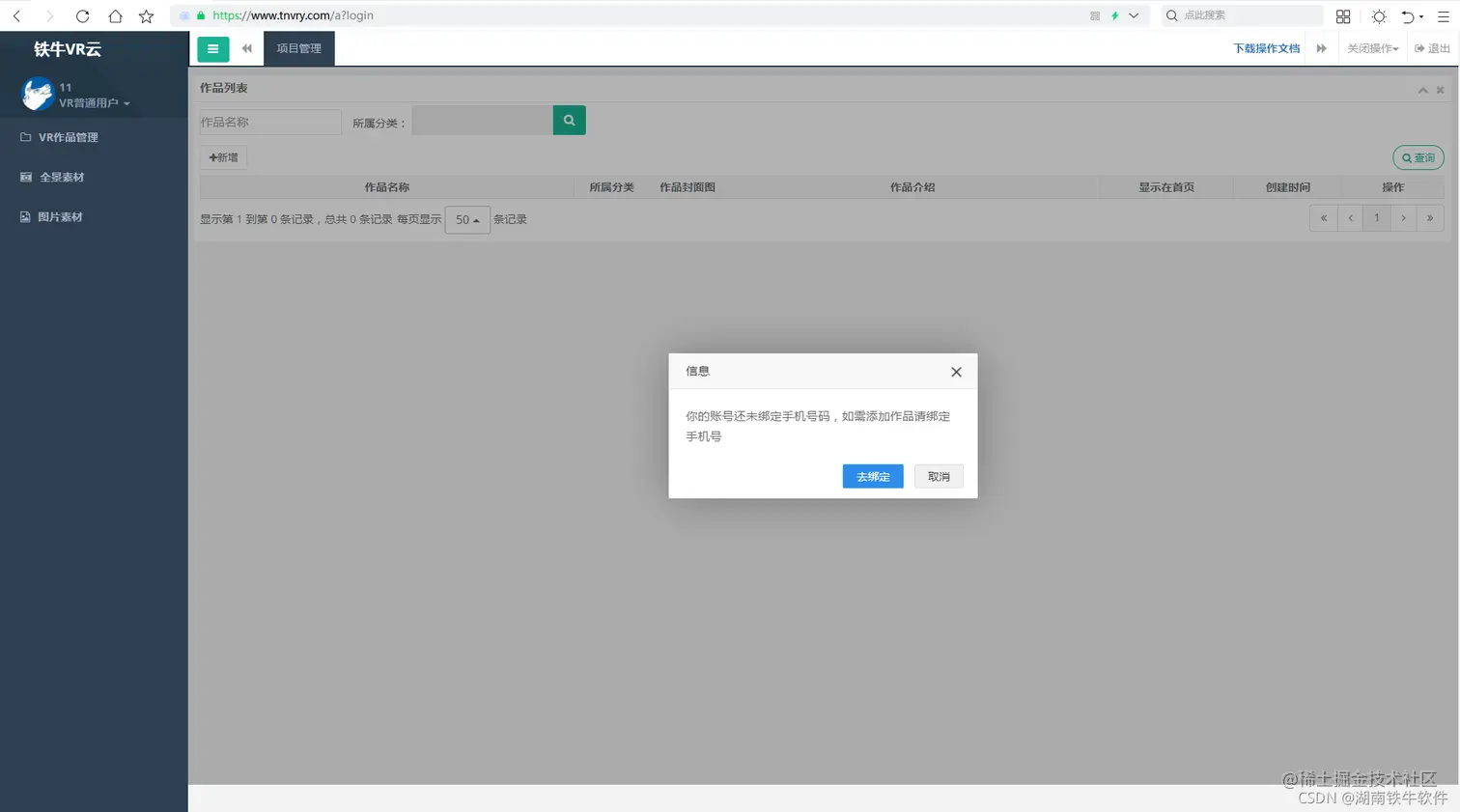Open the 关闭操作 dropdown

coord(1372,48)
